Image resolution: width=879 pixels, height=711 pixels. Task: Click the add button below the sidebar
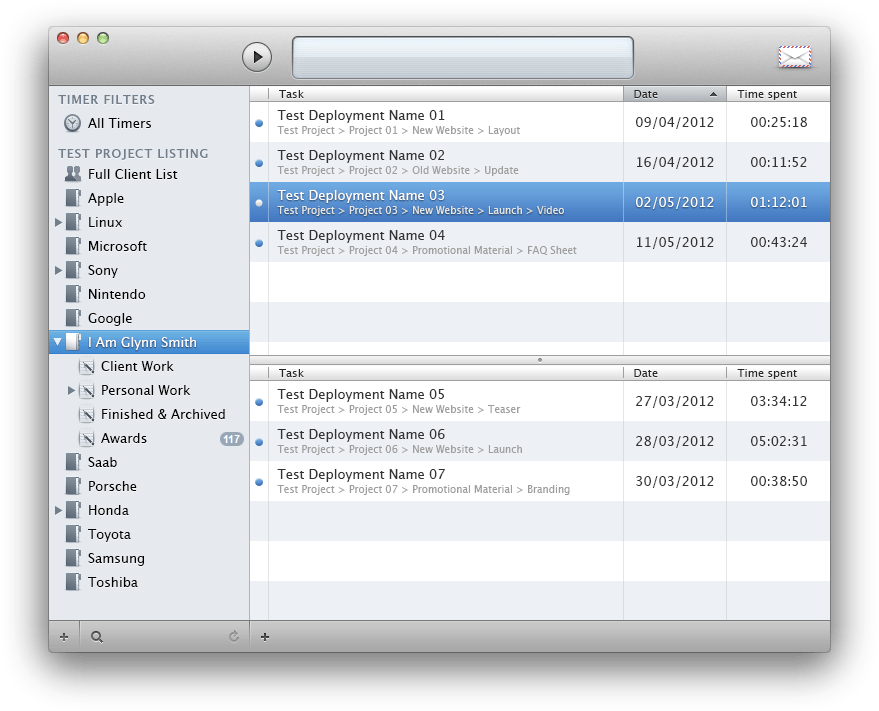click(x=64, y=636)
